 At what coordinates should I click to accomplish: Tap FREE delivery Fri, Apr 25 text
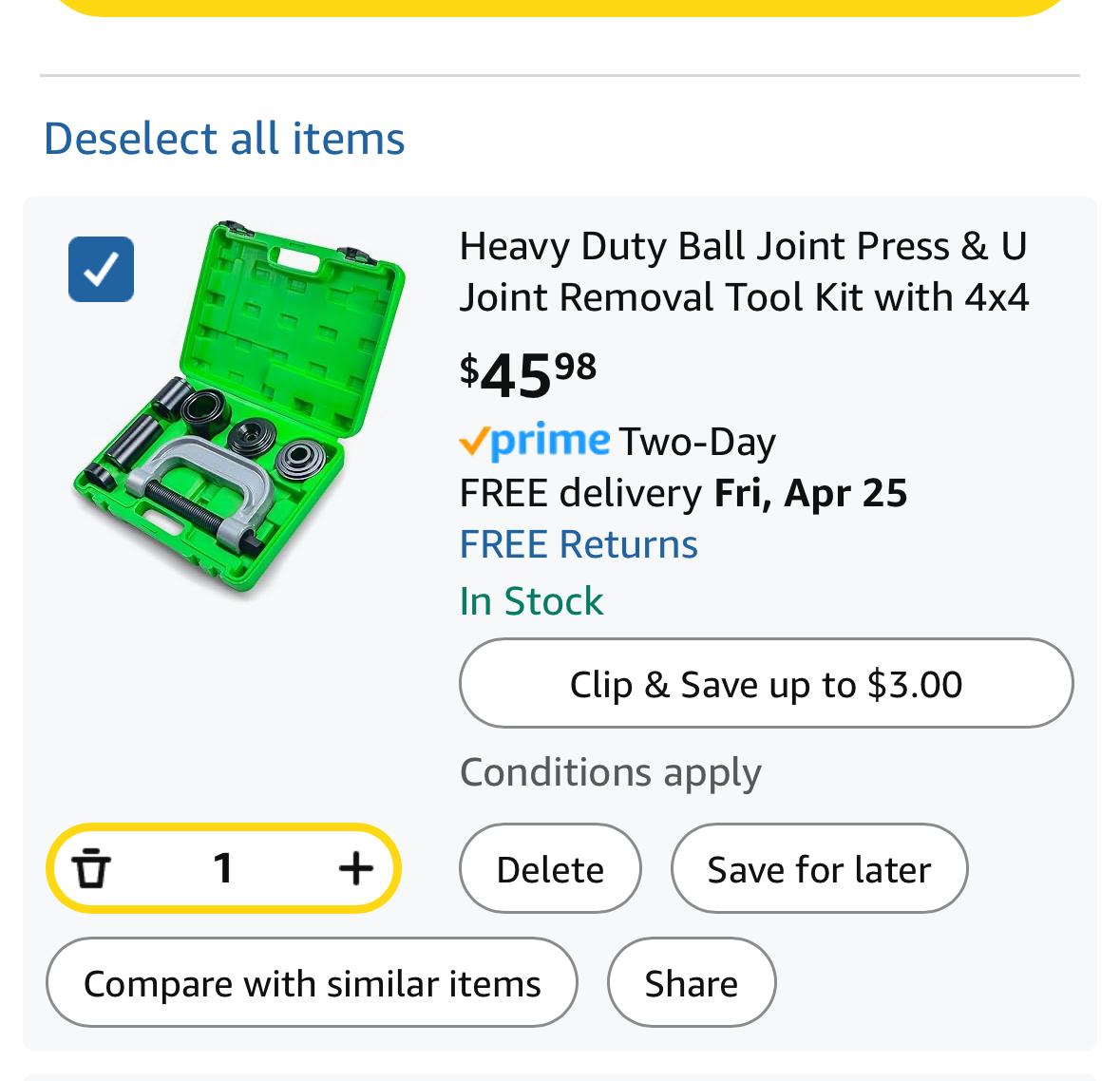point(683,493)
